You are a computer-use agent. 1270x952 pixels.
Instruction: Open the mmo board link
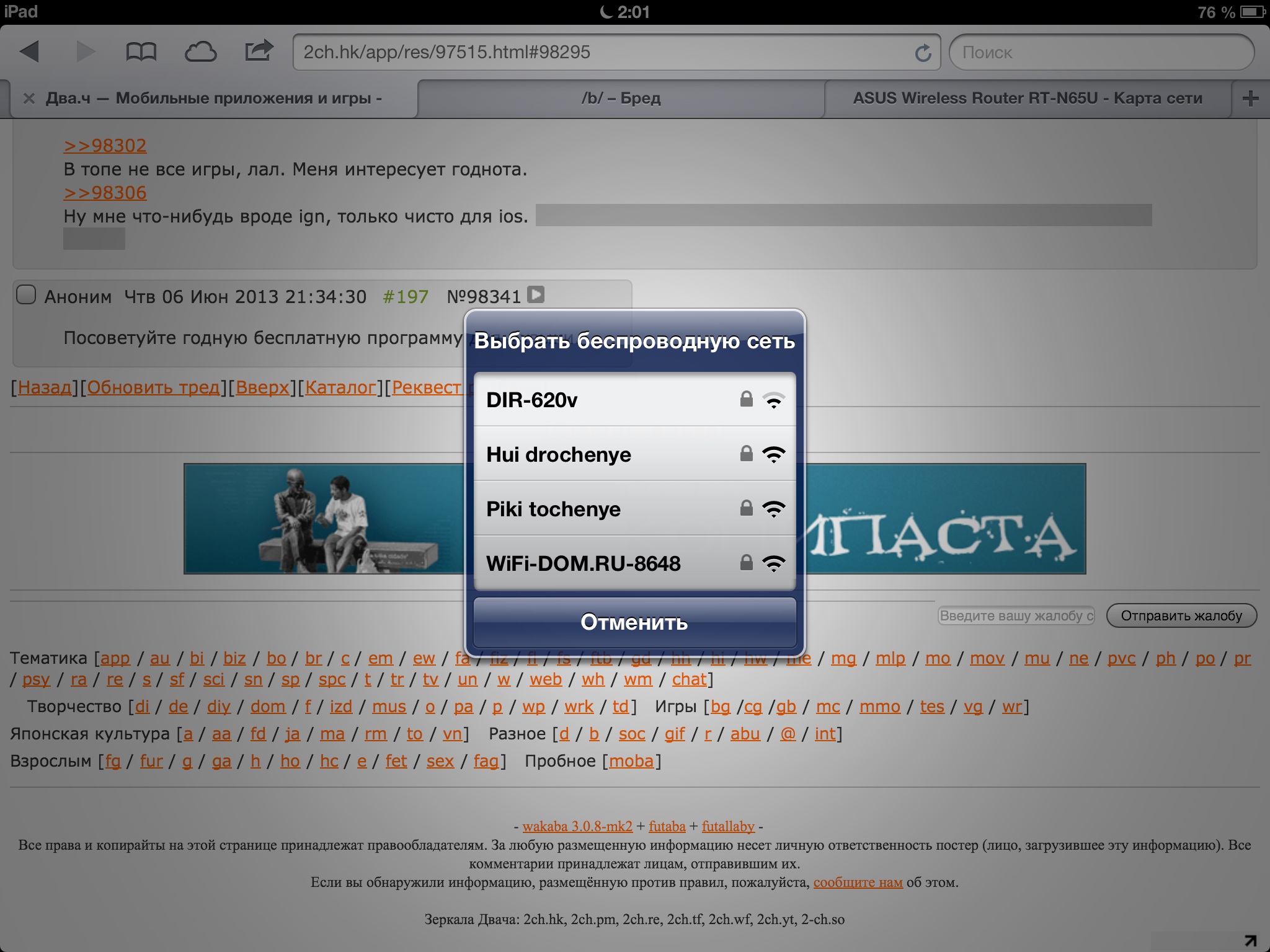(880, 707)
